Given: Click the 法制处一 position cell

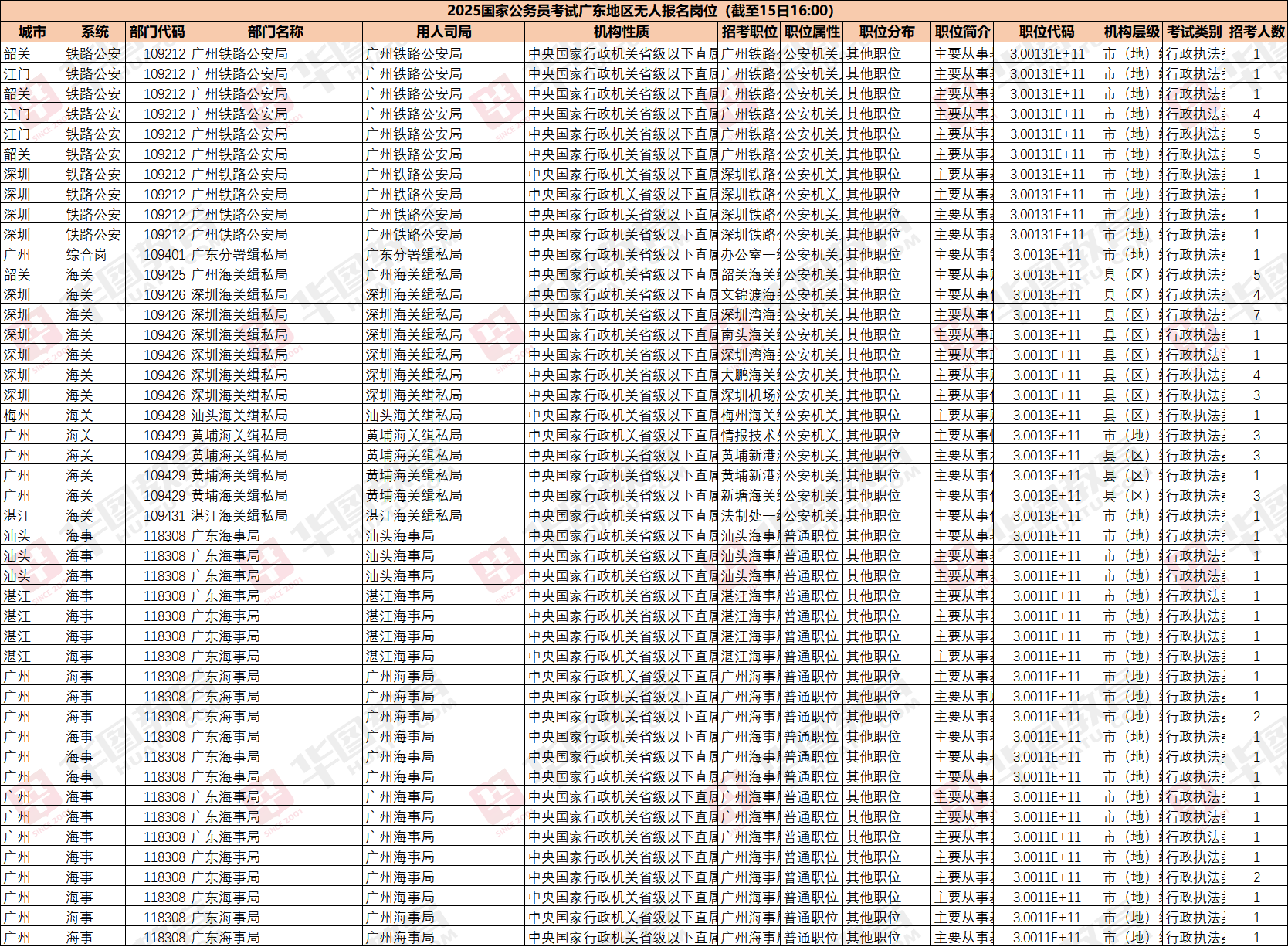Looking at the screenshot, I should coord(750,516).
